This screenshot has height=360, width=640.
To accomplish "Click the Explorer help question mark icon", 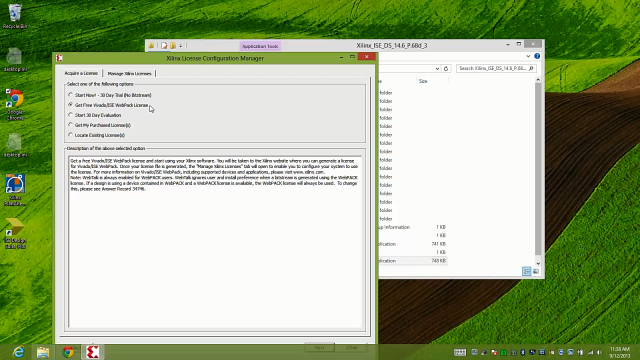I will click(x=537, y=56).
